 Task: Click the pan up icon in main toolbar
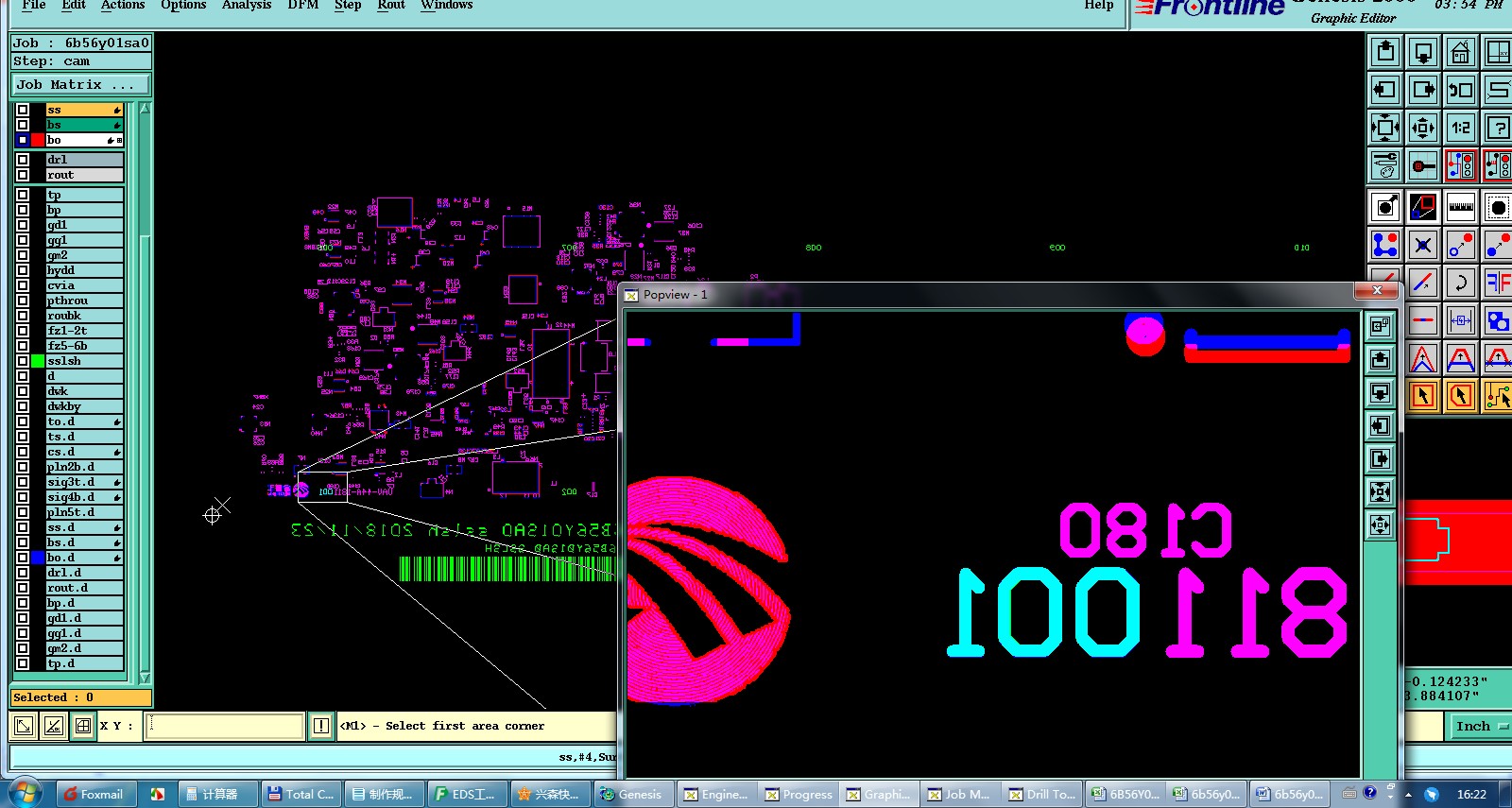point(1385,51)
